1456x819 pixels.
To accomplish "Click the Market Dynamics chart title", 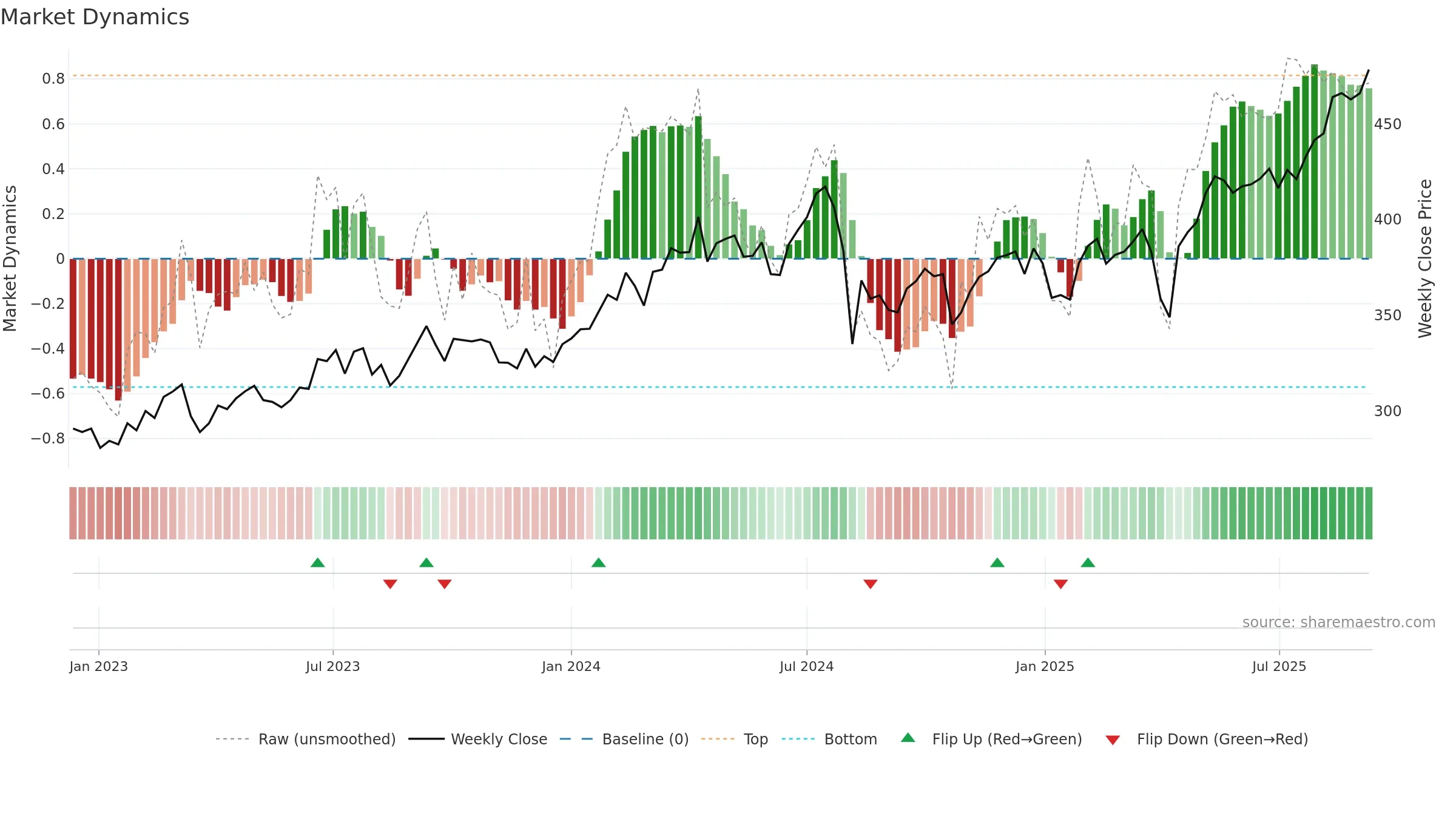I will [x=95, y=17].
